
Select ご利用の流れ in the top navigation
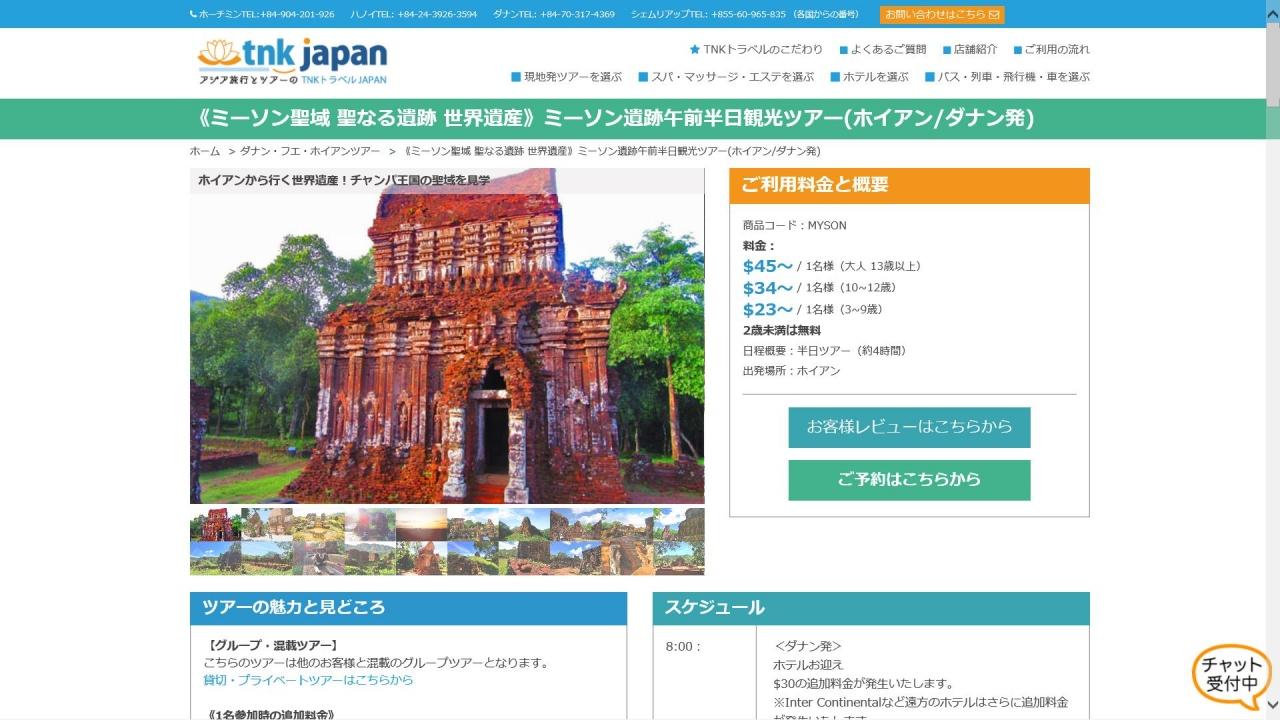tap(1051, 49)
